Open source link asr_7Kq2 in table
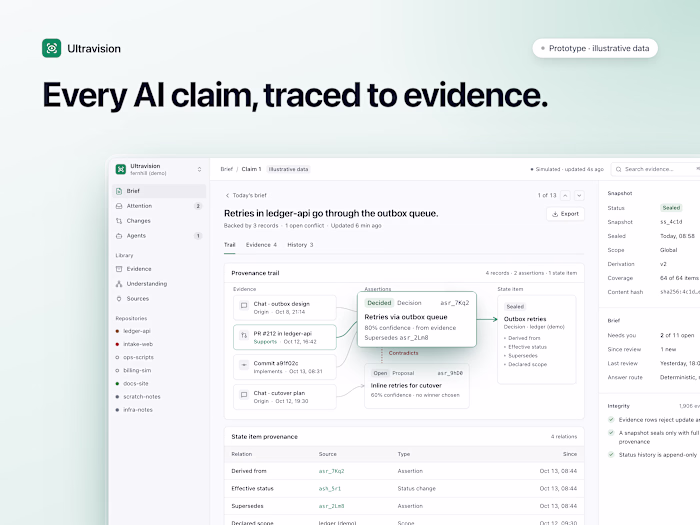700x525 pixels. (x=331, y=471)
